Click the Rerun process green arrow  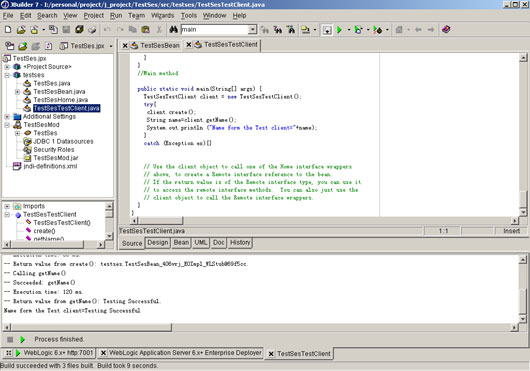23,339
